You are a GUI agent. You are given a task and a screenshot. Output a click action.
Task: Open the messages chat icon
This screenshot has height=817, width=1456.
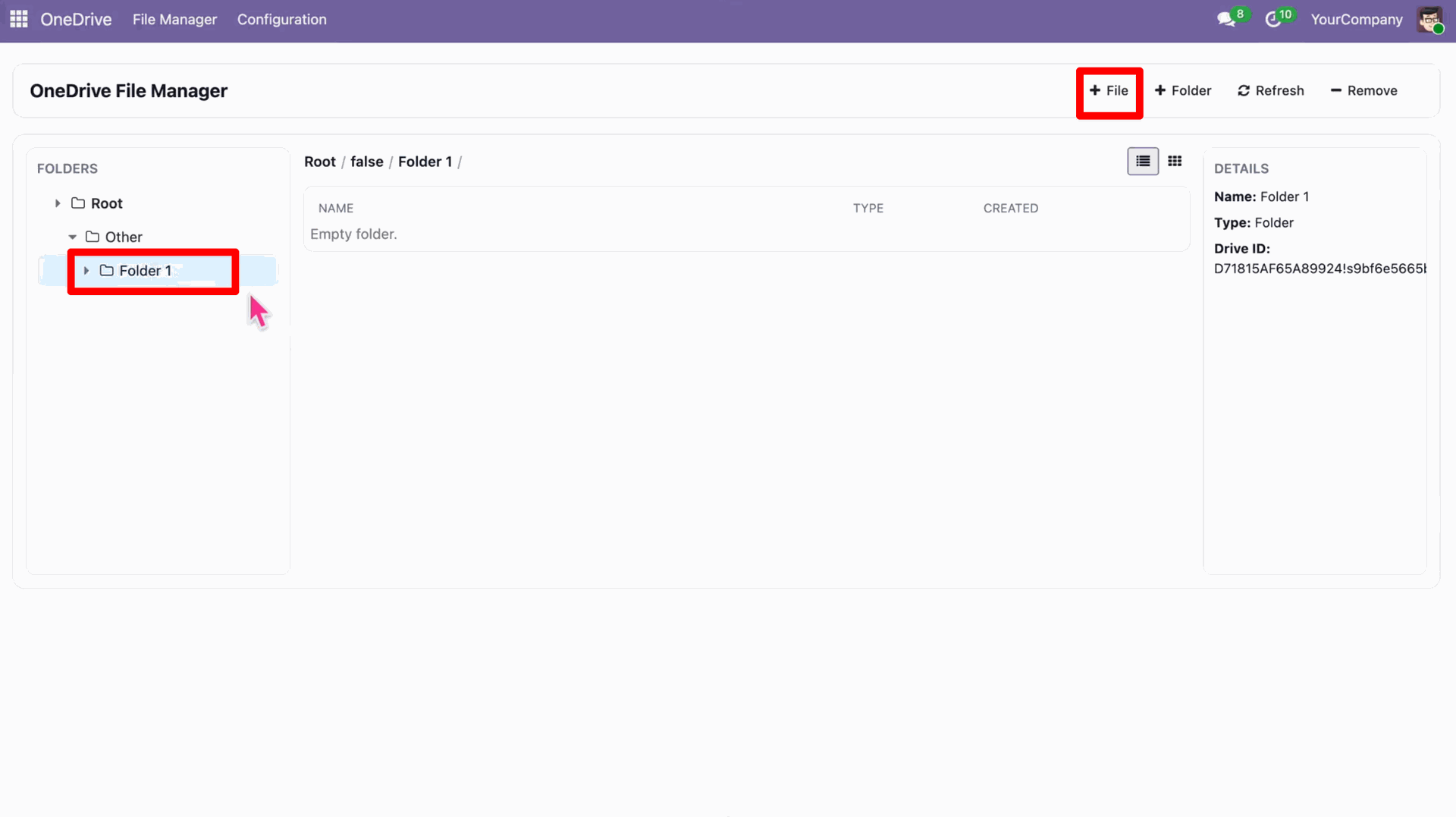tap(1226, 19)
